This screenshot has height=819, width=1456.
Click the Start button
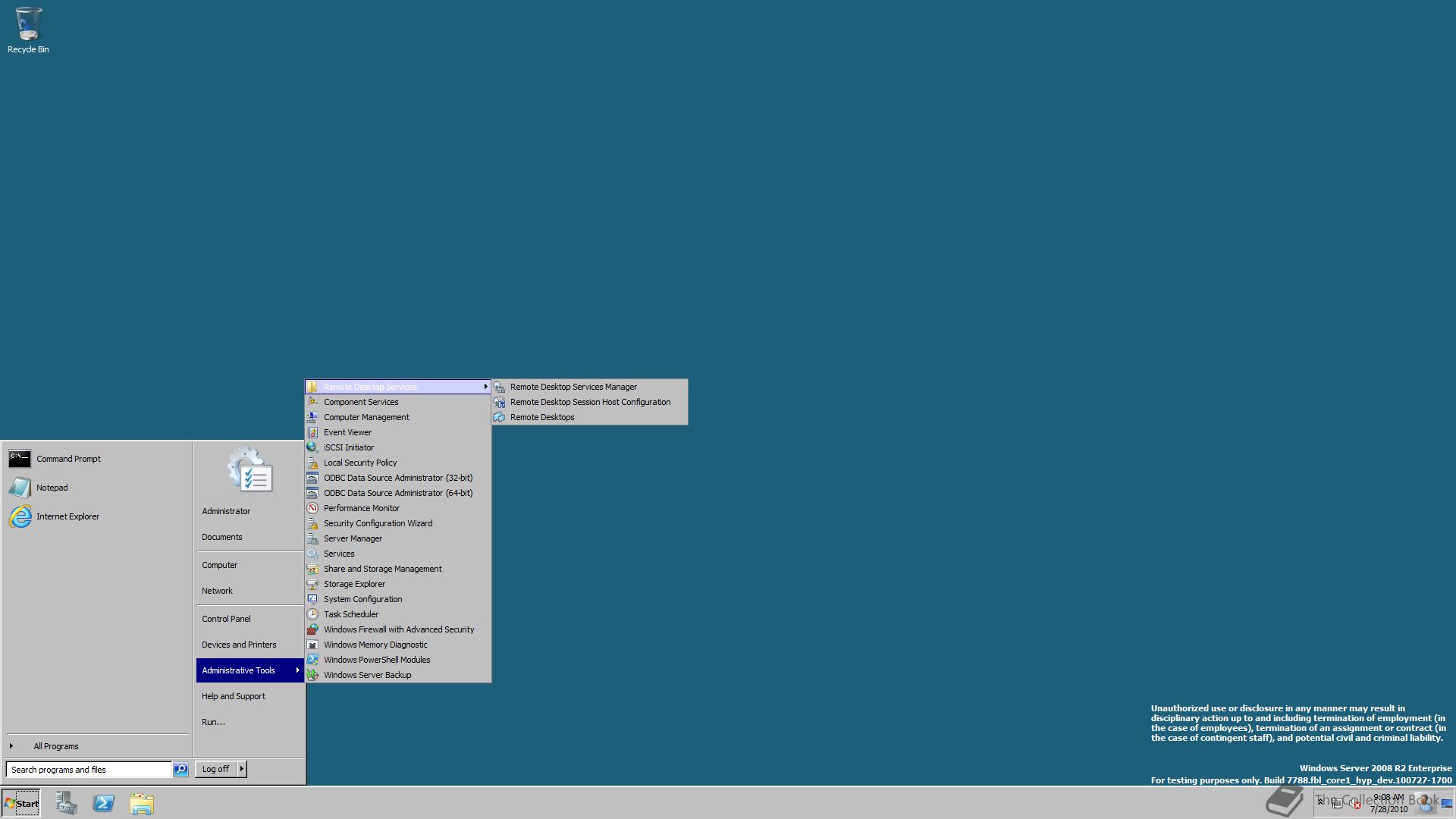21,803
